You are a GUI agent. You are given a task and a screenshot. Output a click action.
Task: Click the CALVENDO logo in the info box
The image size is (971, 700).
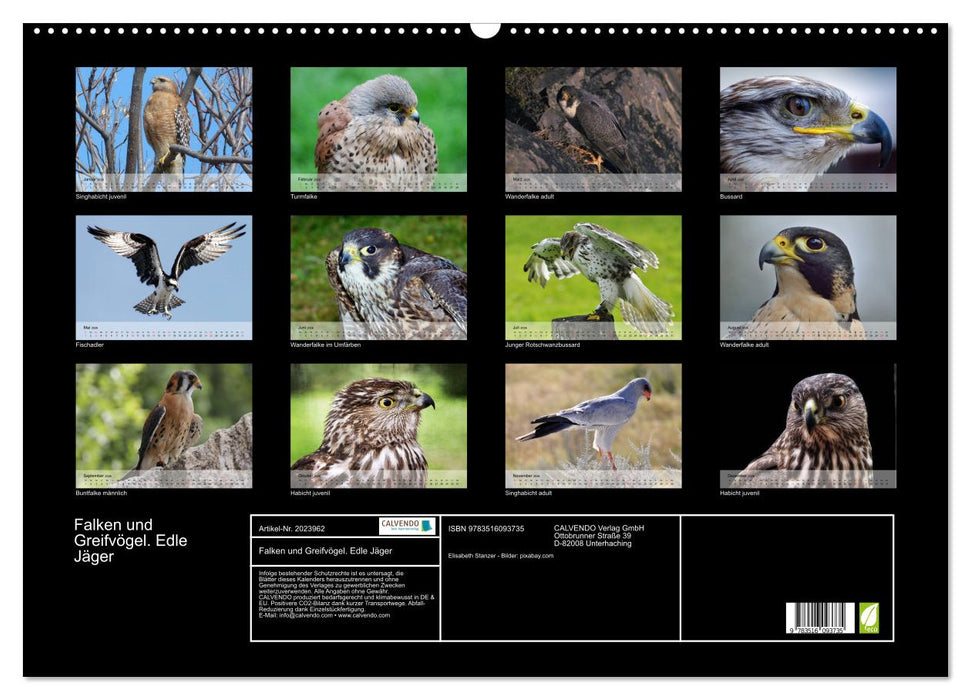[407, 526]
